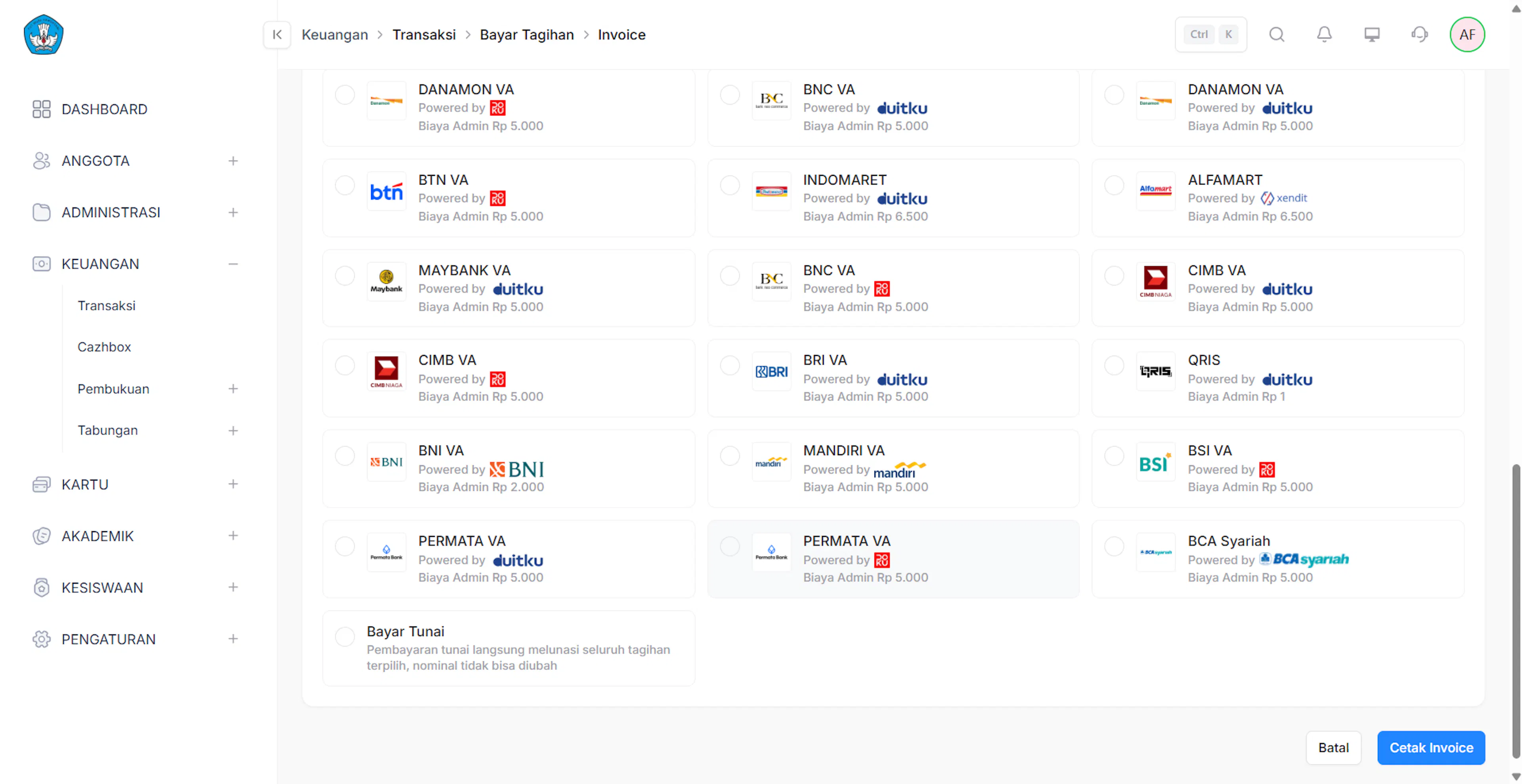The height and width of the screenshot is (784, 1522).
Task: Open notifications with the bell icon
Action: click(1325, 35)
